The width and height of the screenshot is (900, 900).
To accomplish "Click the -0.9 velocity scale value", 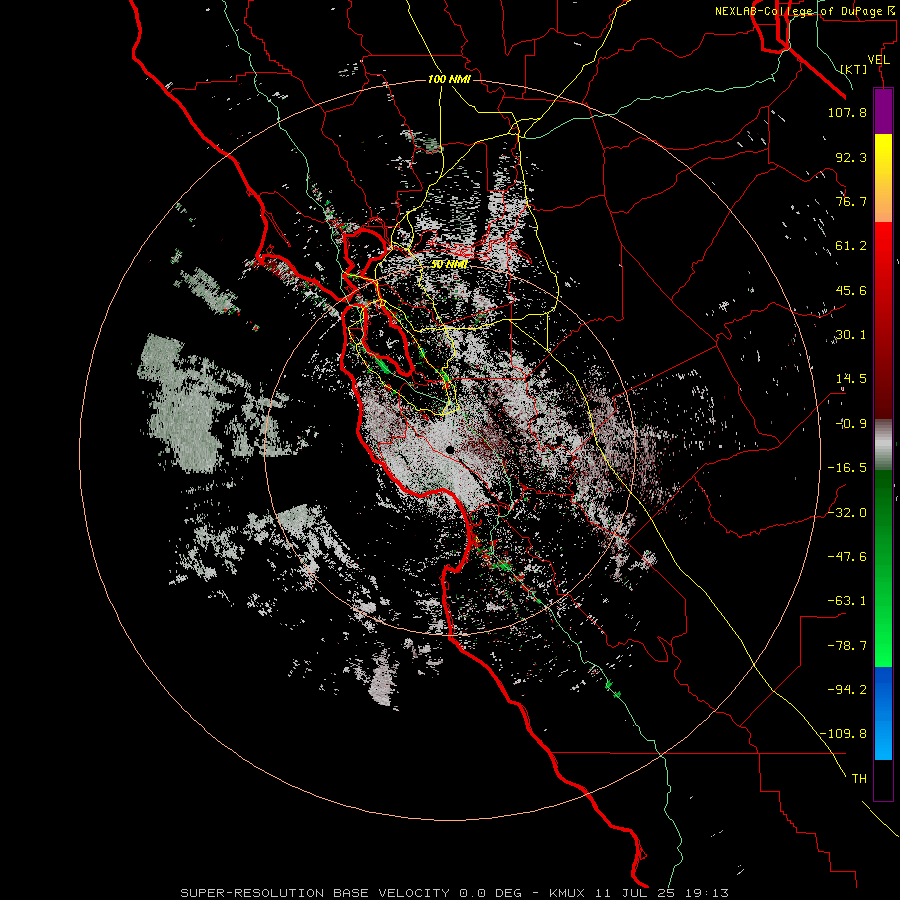I will pos(851,424).
